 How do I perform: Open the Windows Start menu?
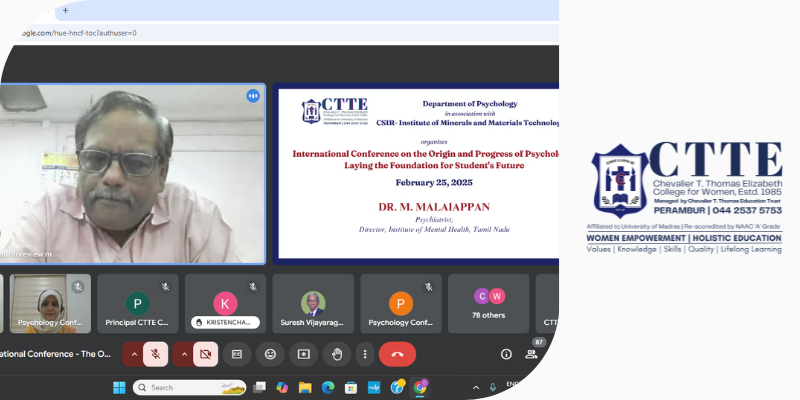[119, 388]
